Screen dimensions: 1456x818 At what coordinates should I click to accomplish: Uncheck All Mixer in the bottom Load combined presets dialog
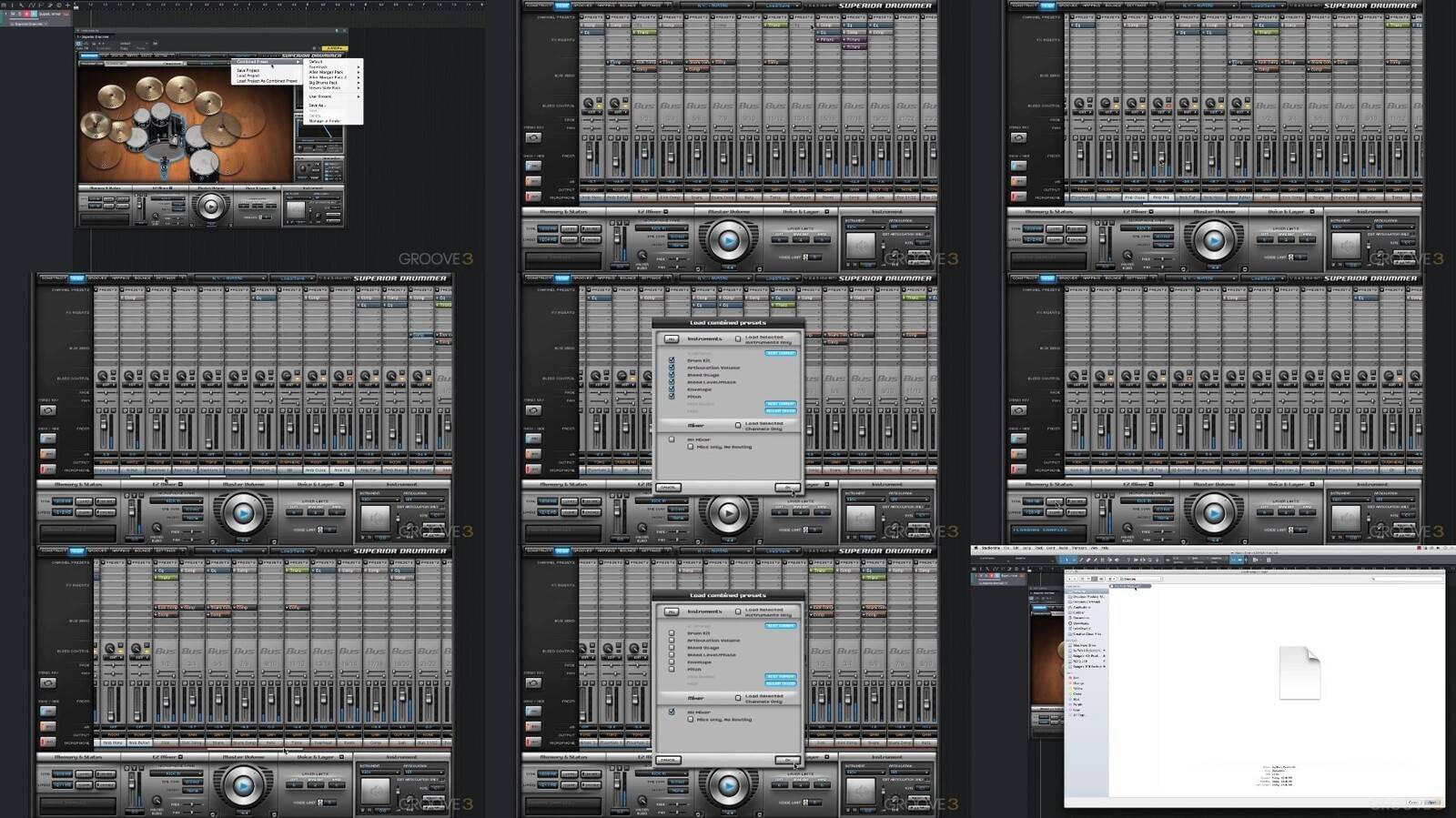(x=672, y=712)
